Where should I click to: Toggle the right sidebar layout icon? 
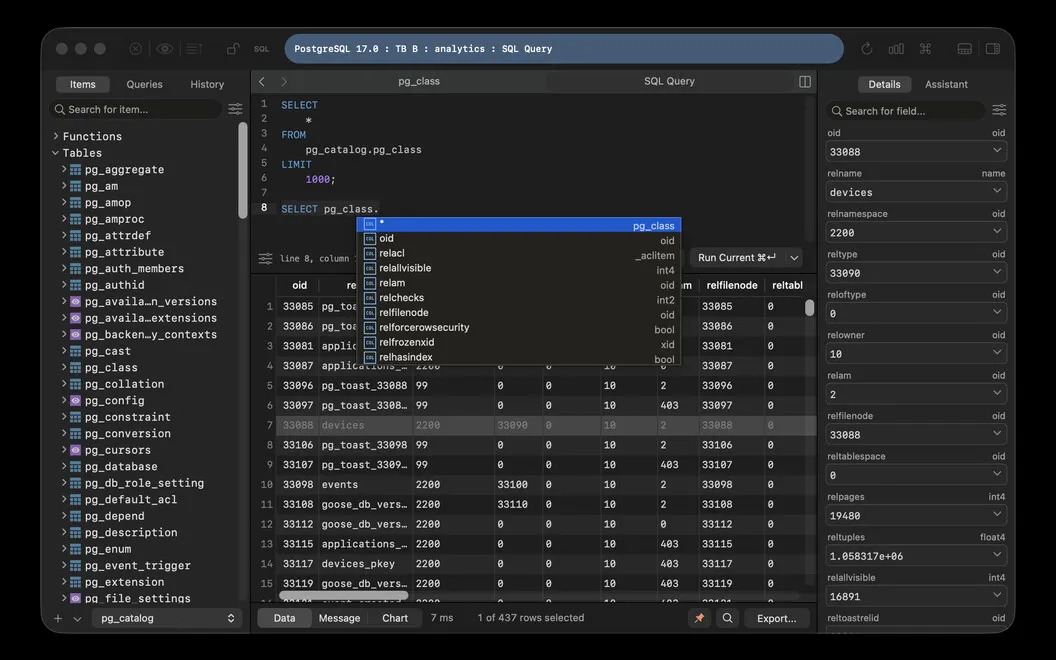pos(993,48)
